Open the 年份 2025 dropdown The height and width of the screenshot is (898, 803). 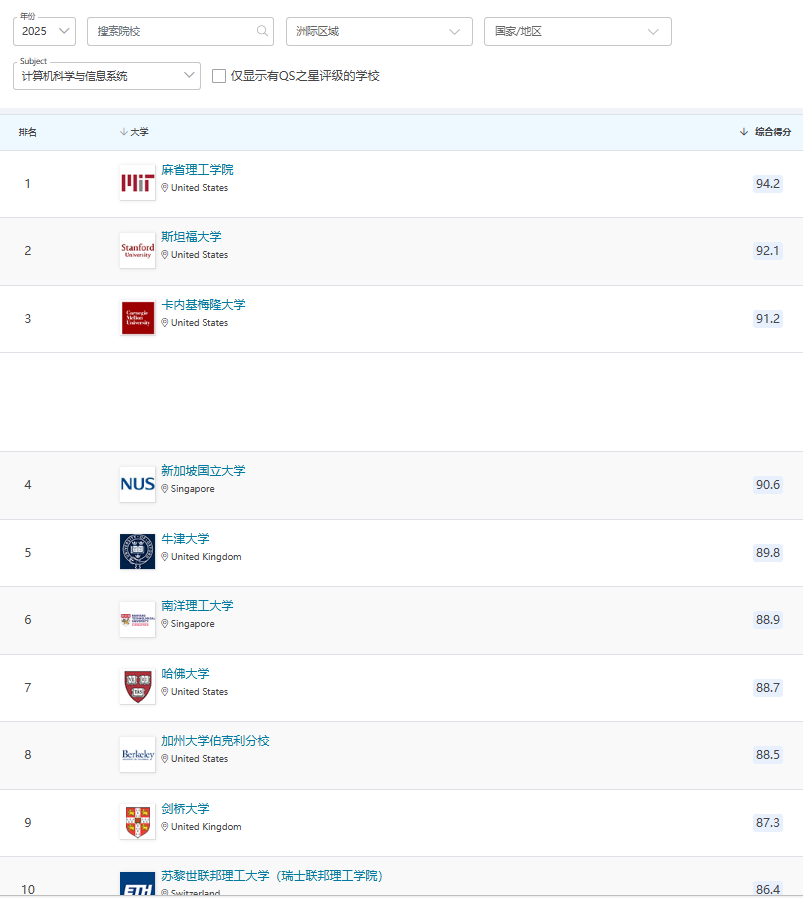[x=44, y=31]
